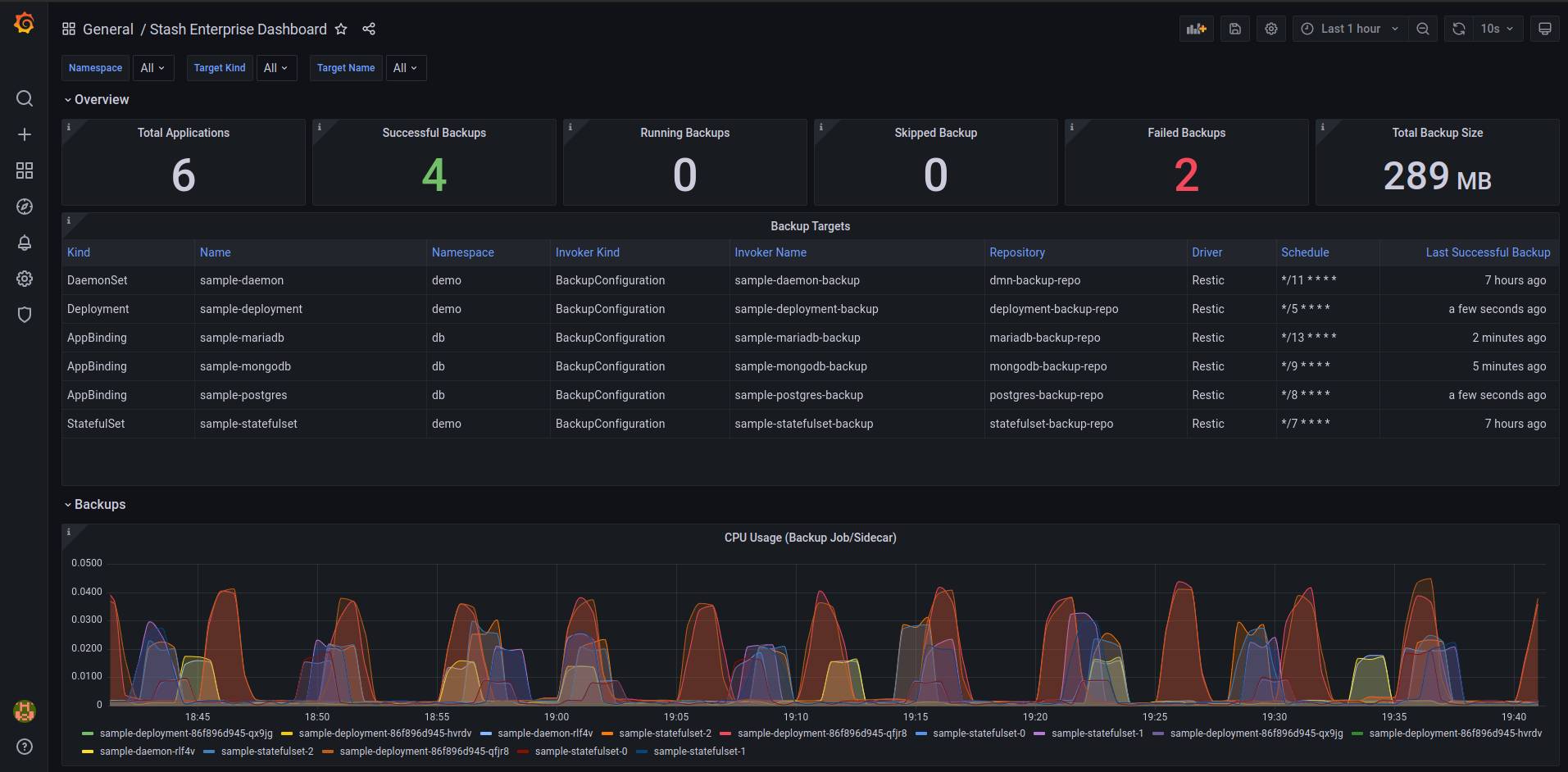Cycle the view mode monitor icon
1568x772 pixels.
[x=1544, y=29]
